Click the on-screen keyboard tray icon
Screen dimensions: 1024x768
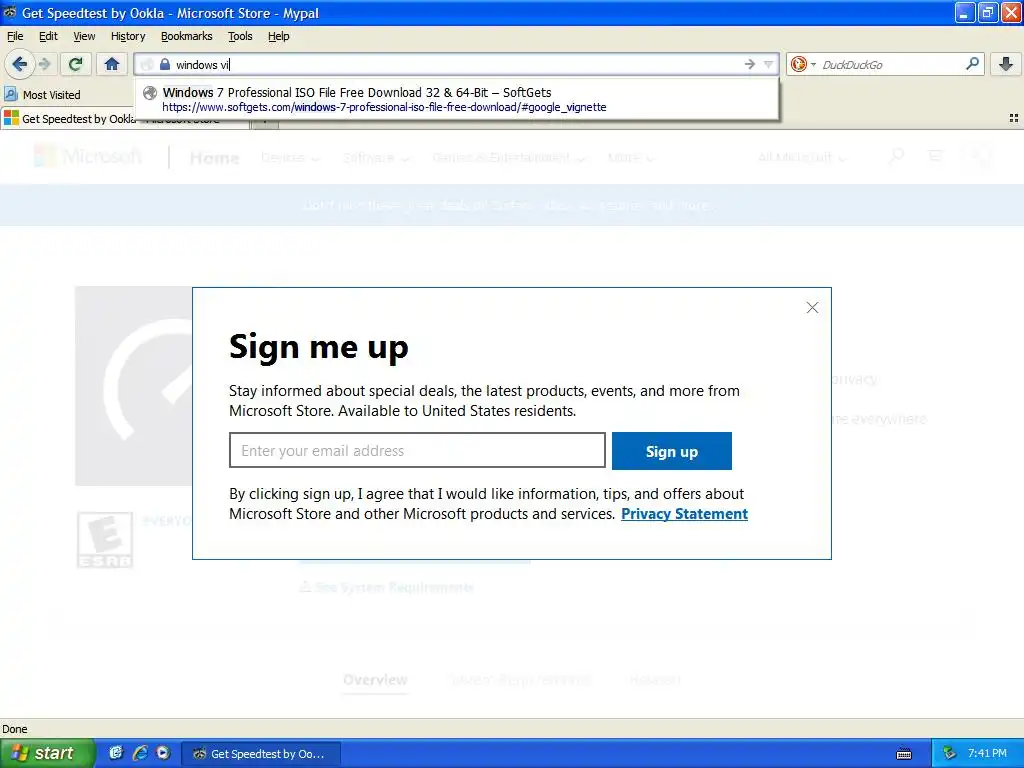[904, 754]
